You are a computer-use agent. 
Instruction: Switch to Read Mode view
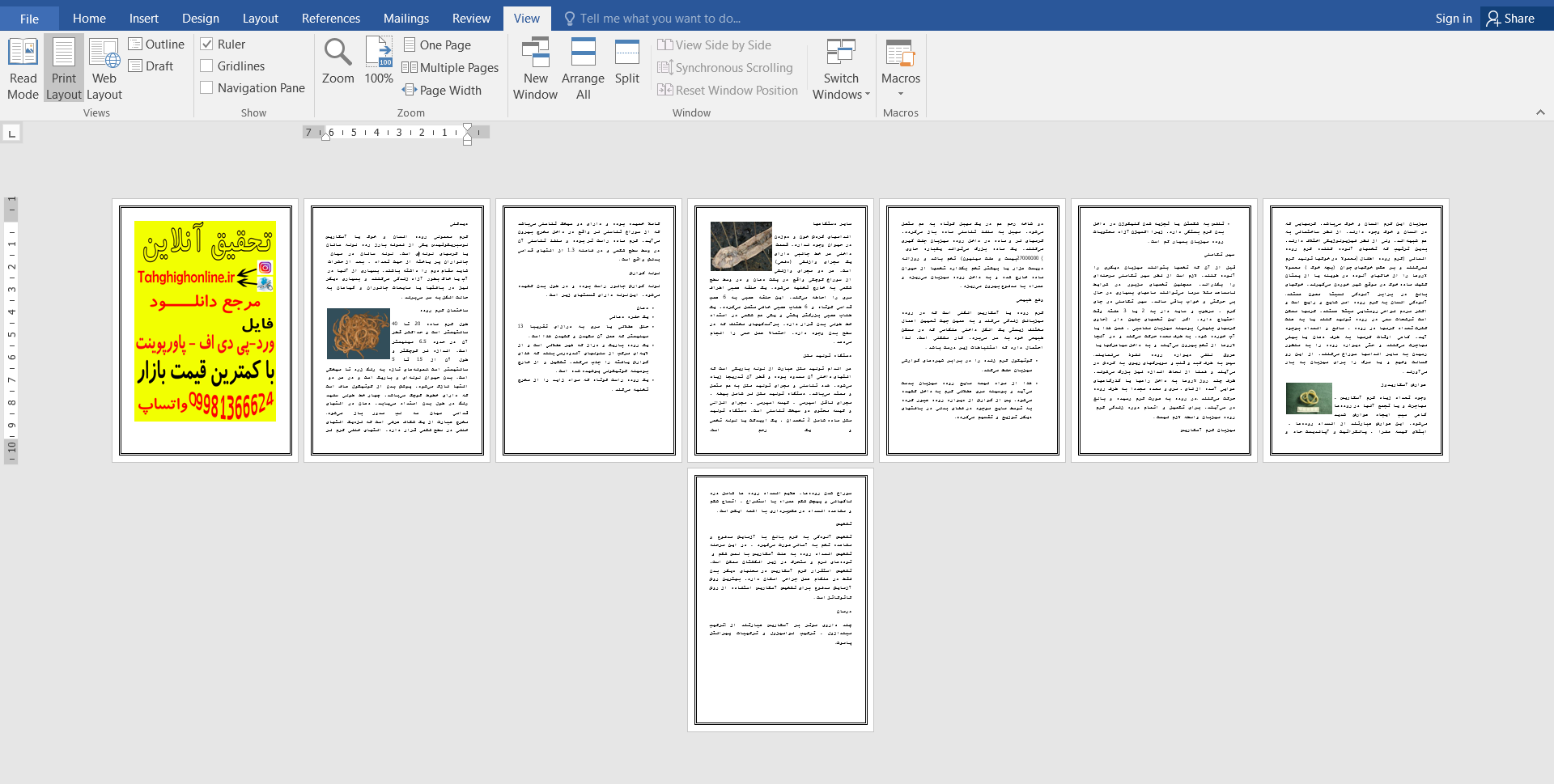(x=23, y=69)
